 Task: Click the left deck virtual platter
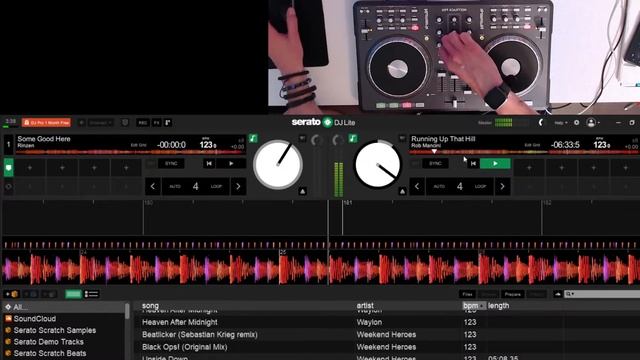(x=278, y=164)
